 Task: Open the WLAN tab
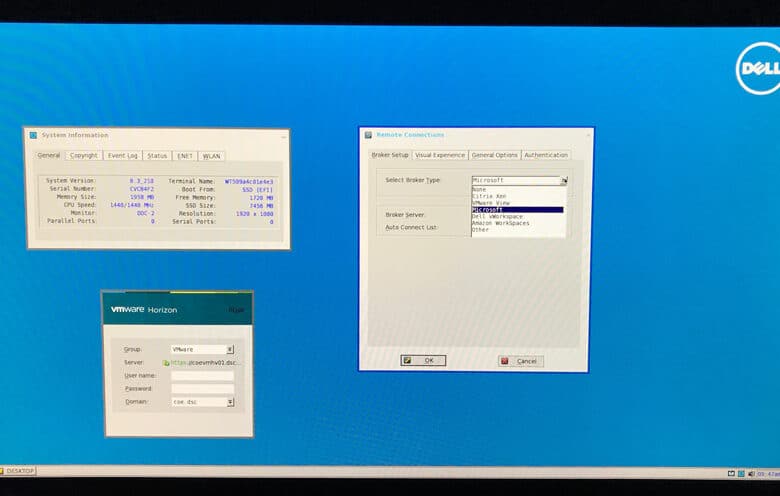pos(211,156)
